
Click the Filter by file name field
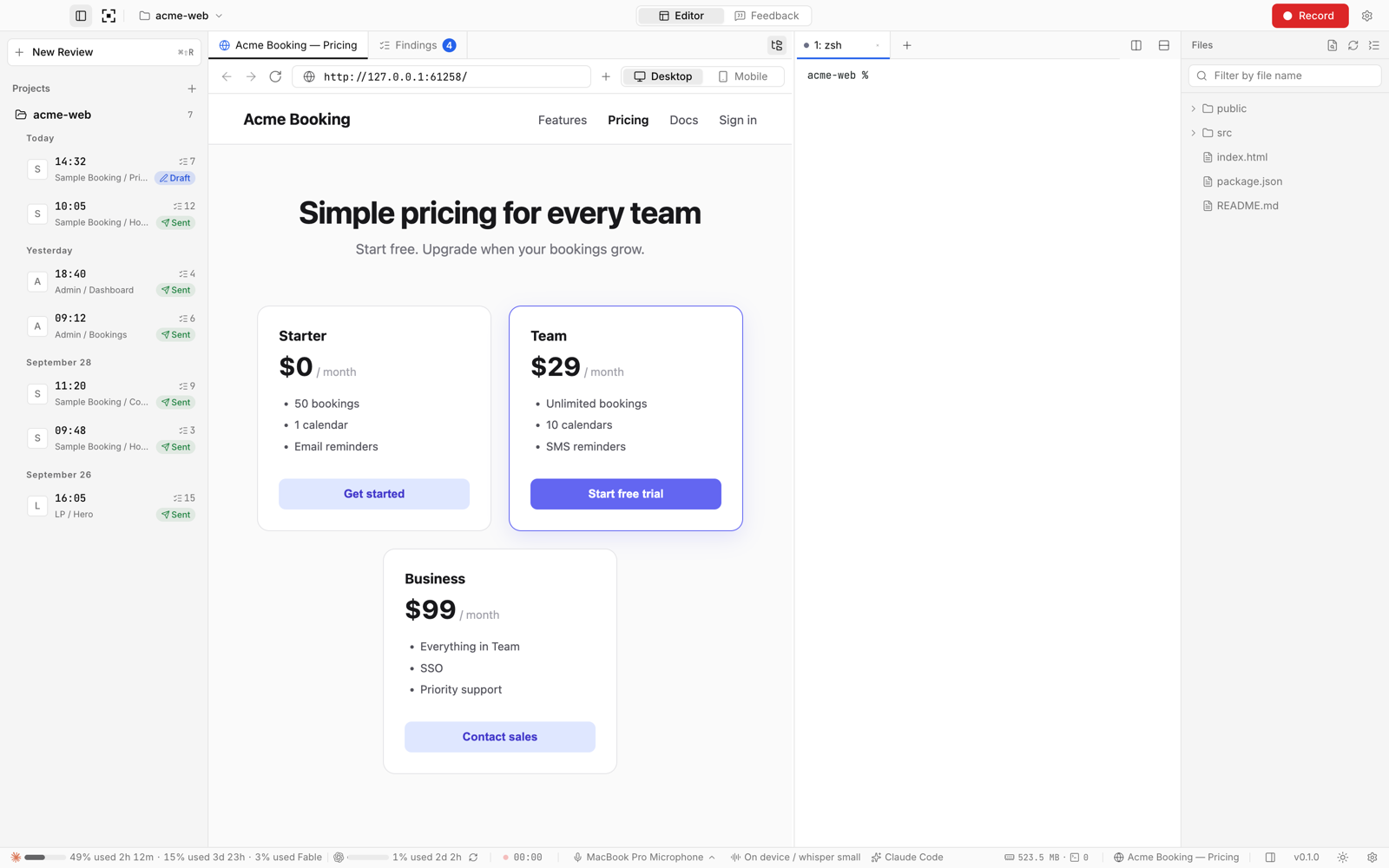click(1284, 76)
